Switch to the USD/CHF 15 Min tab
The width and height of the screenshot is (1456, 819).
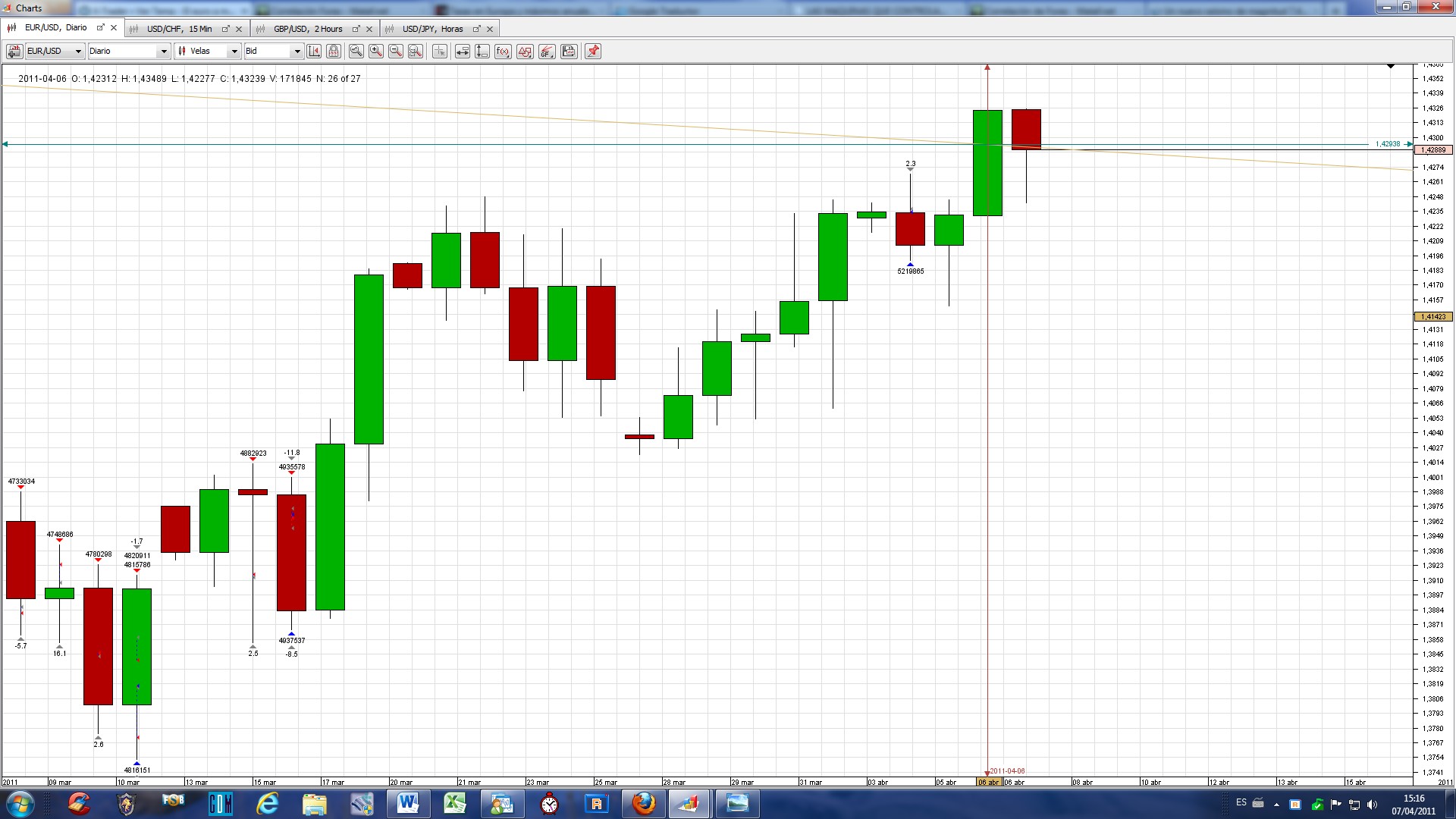179,29
